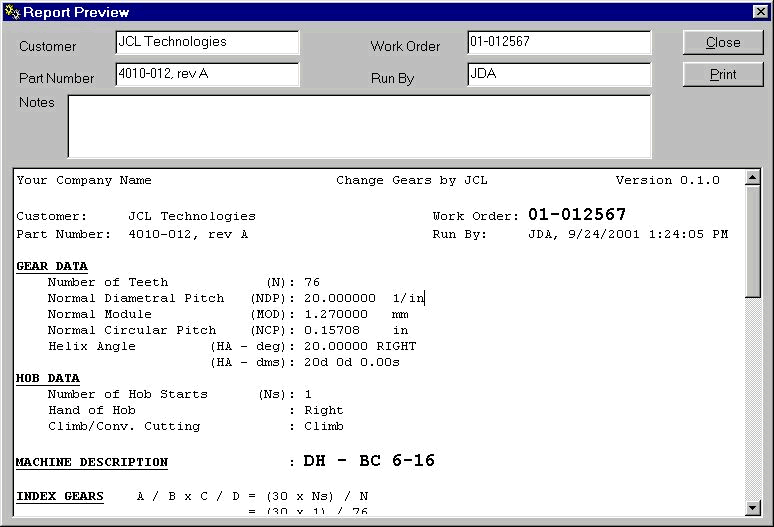
Task: Click the Hand of Hob value Right
Action: click(324, 410)
